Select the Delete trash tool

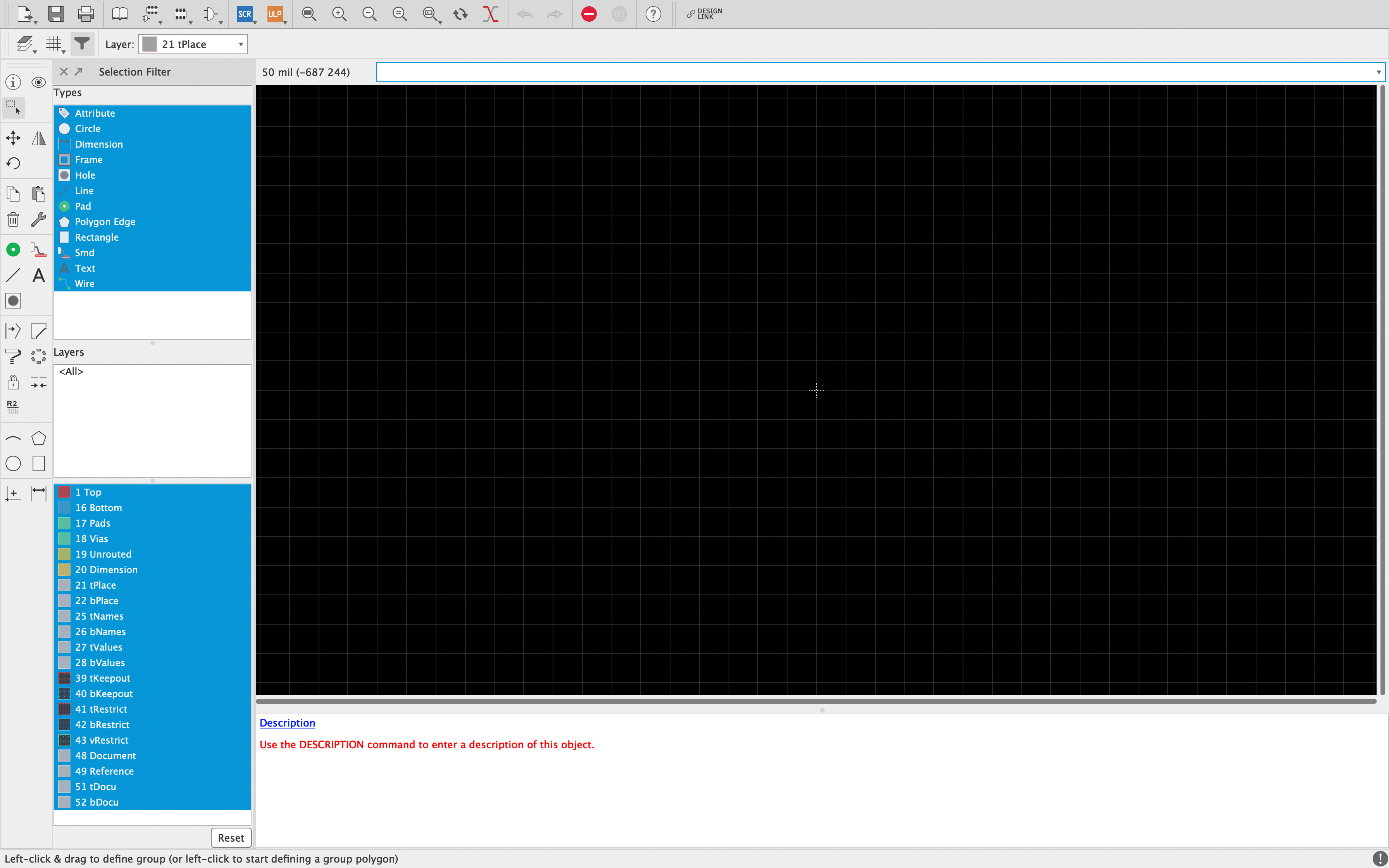pos(13,220)
